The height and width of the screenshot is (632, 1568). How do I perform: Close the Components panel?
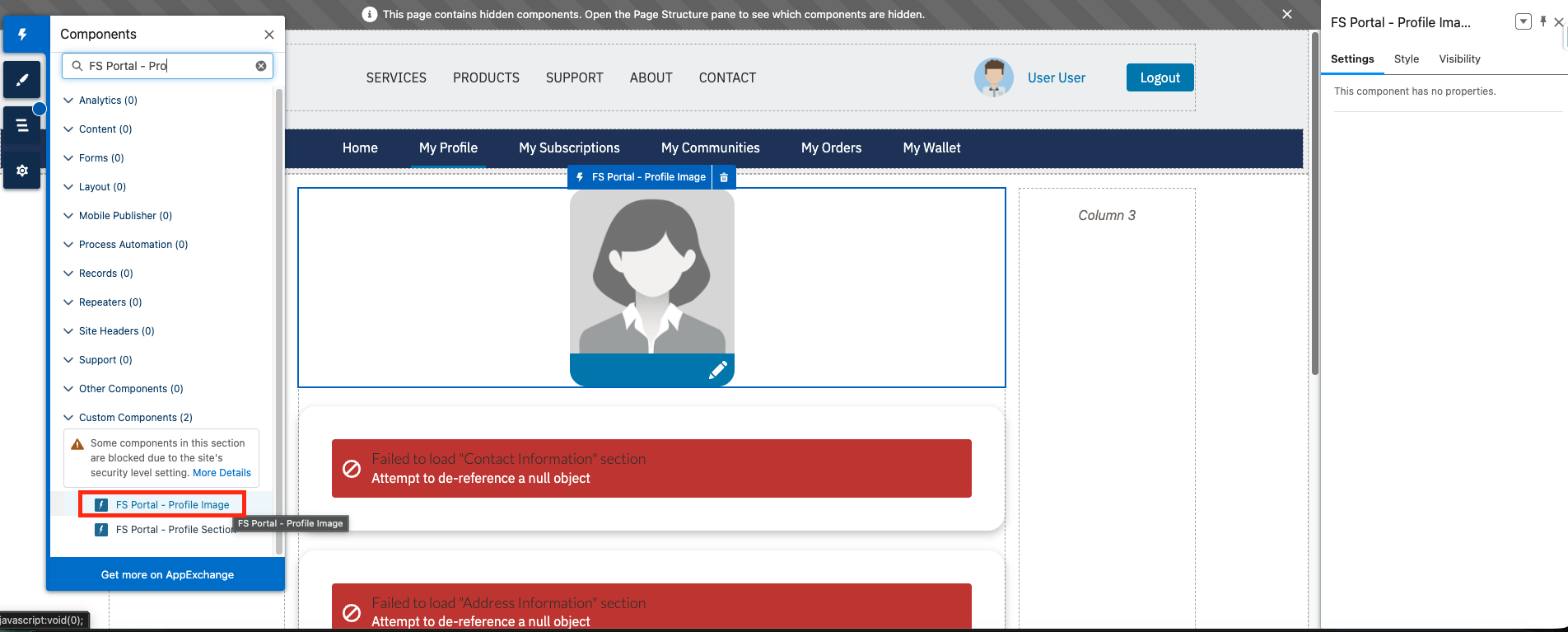(269, 35)
